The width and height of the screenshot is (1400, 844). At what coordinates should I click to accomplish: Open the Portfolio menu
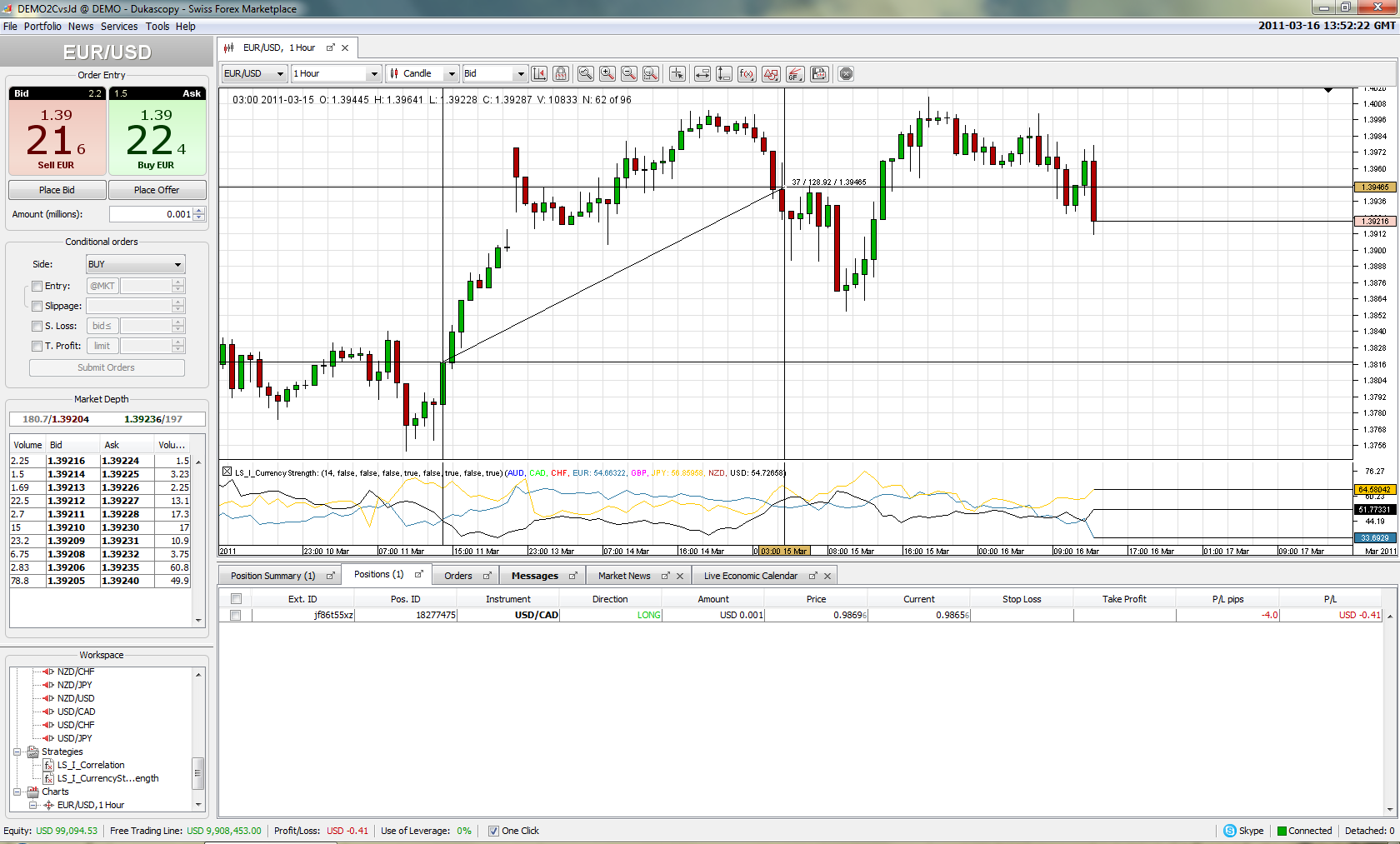tap(42, 27)
